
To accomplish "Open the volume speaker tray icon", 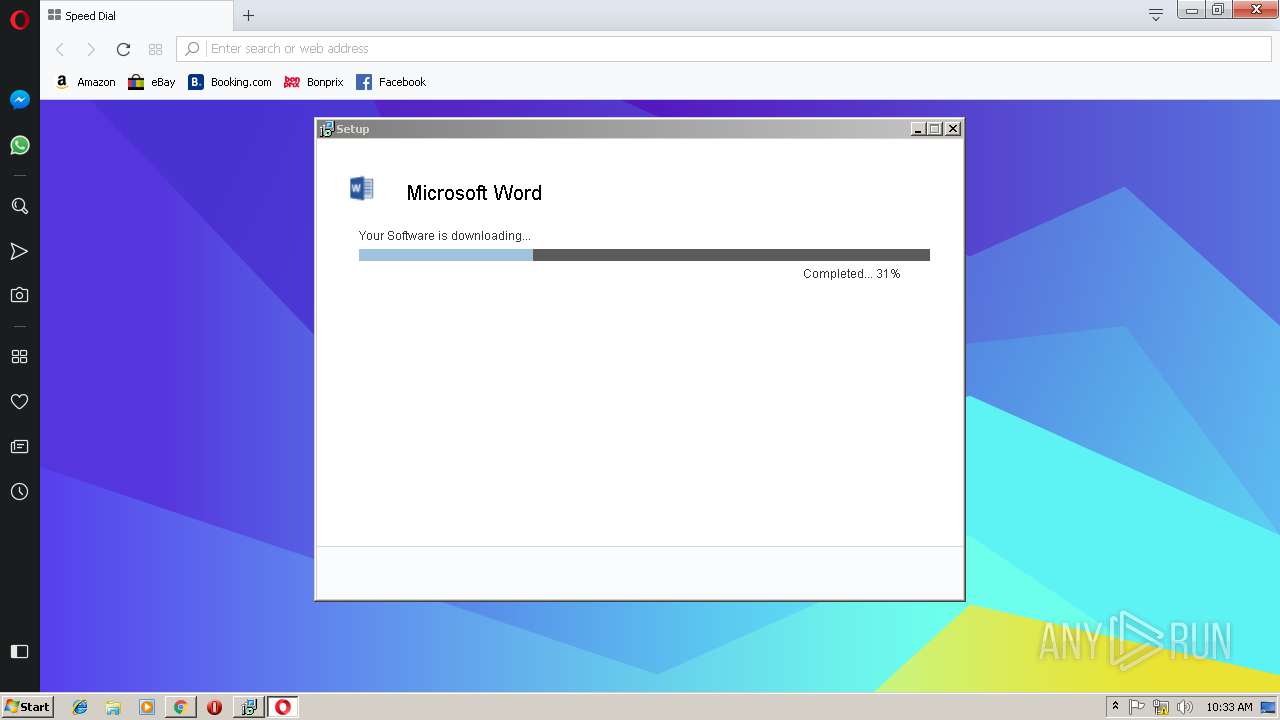I will [x=1185, y=707].
